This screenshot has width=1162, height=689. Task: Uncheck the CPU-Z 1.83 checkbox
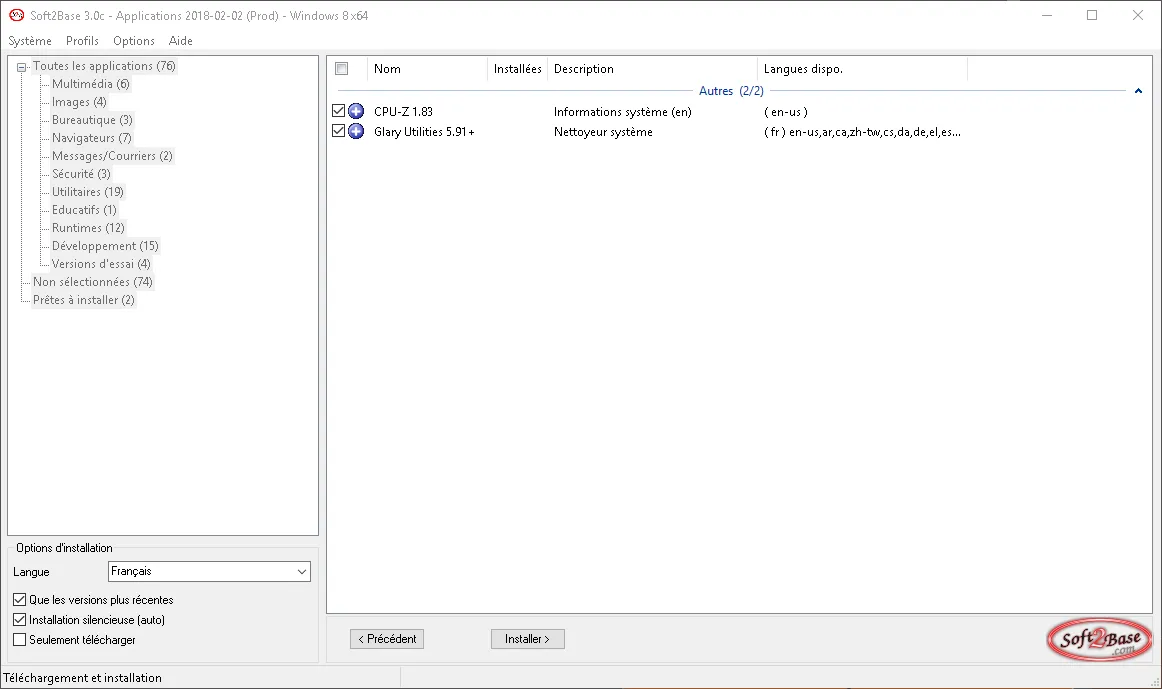(x=339, y=111)
